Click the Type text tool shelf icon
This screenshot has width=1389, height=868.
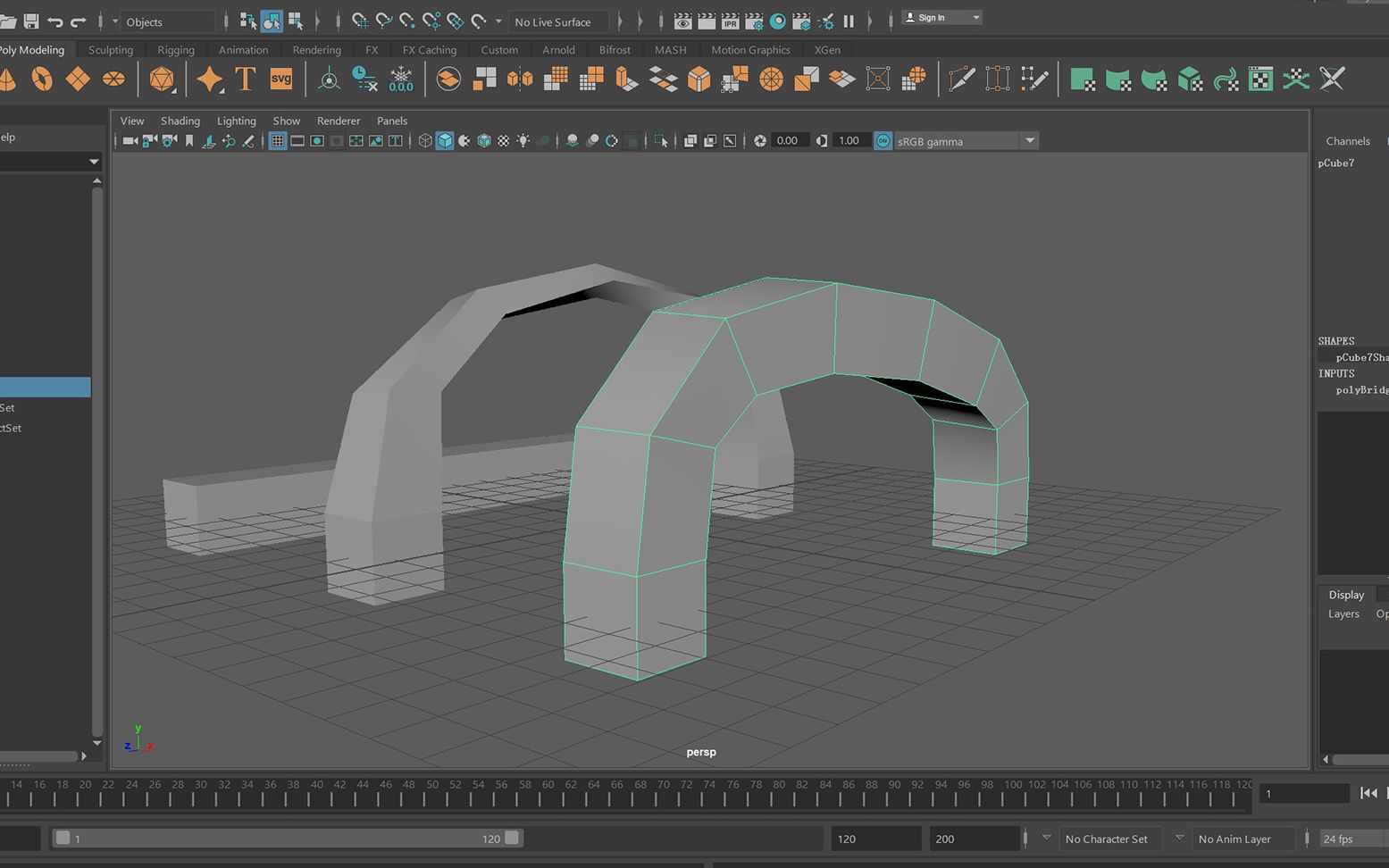[x=245, y=79]
